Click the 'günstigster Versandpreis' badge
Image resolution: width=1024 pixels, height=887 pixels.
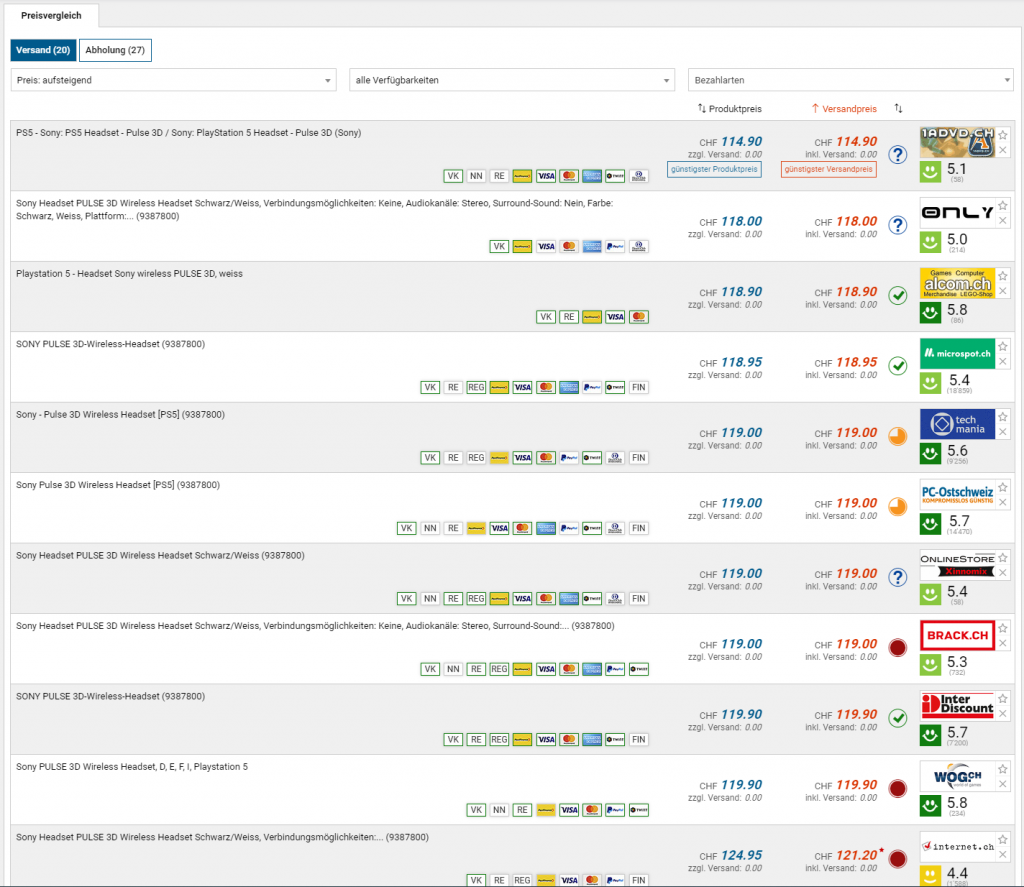point(828,170)
